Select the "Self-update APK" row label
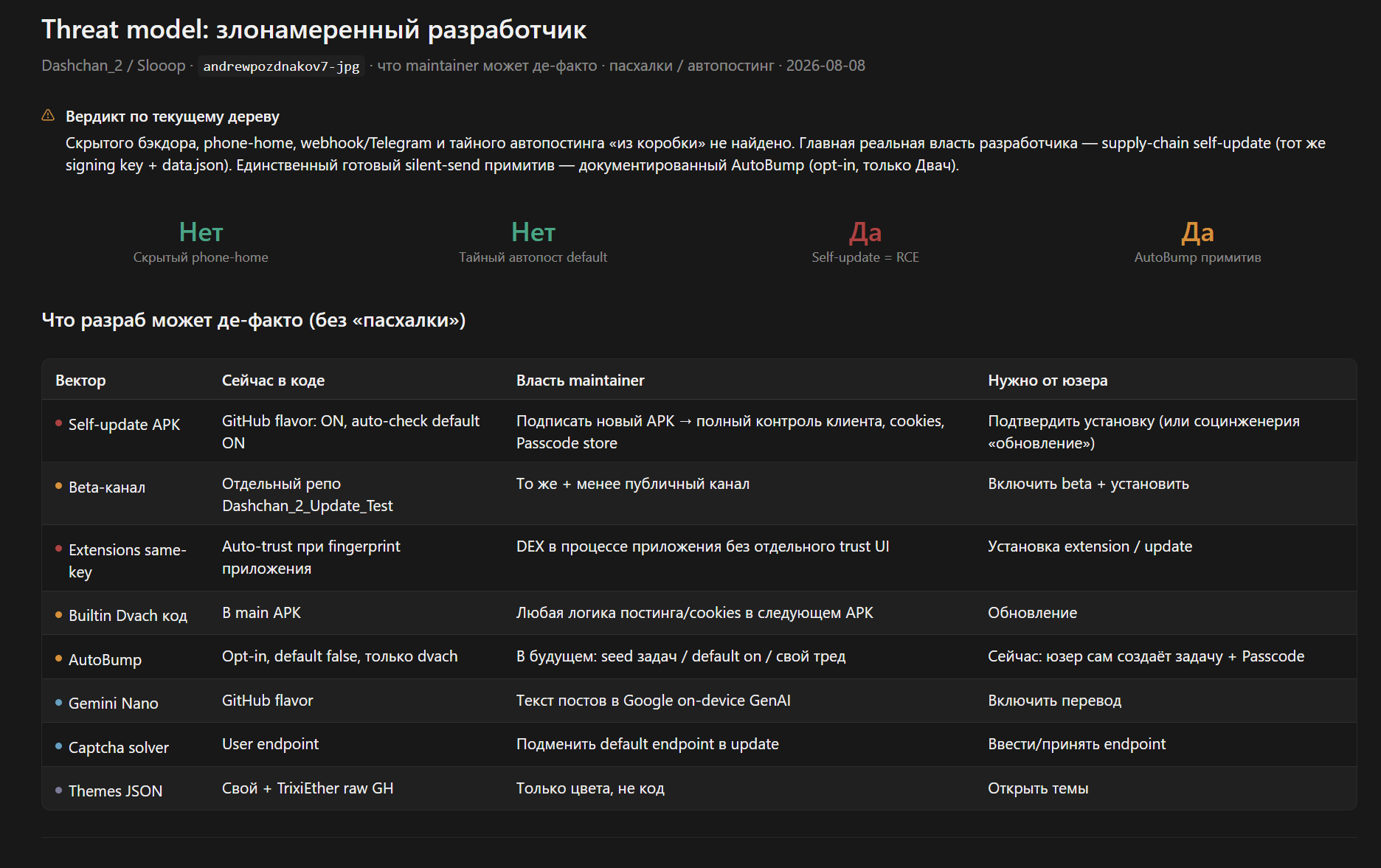 coord(124,425)
